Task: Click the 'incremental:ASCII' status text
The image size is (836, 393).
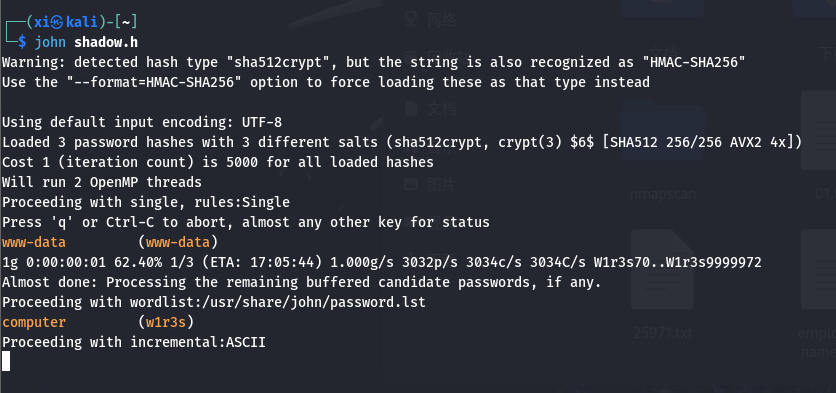Action: coord(198,342)
